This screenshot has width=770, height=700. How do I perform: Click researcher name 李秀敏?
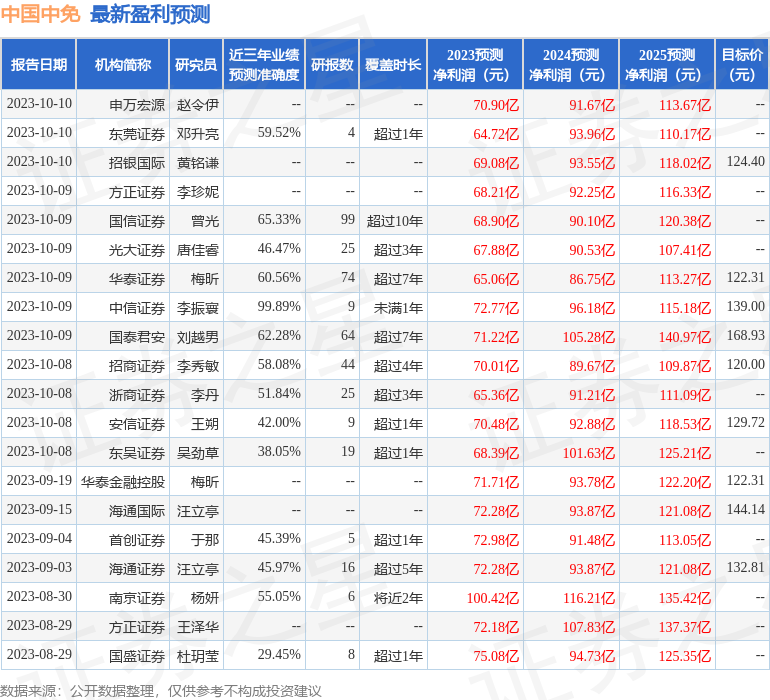coord(198,365)
